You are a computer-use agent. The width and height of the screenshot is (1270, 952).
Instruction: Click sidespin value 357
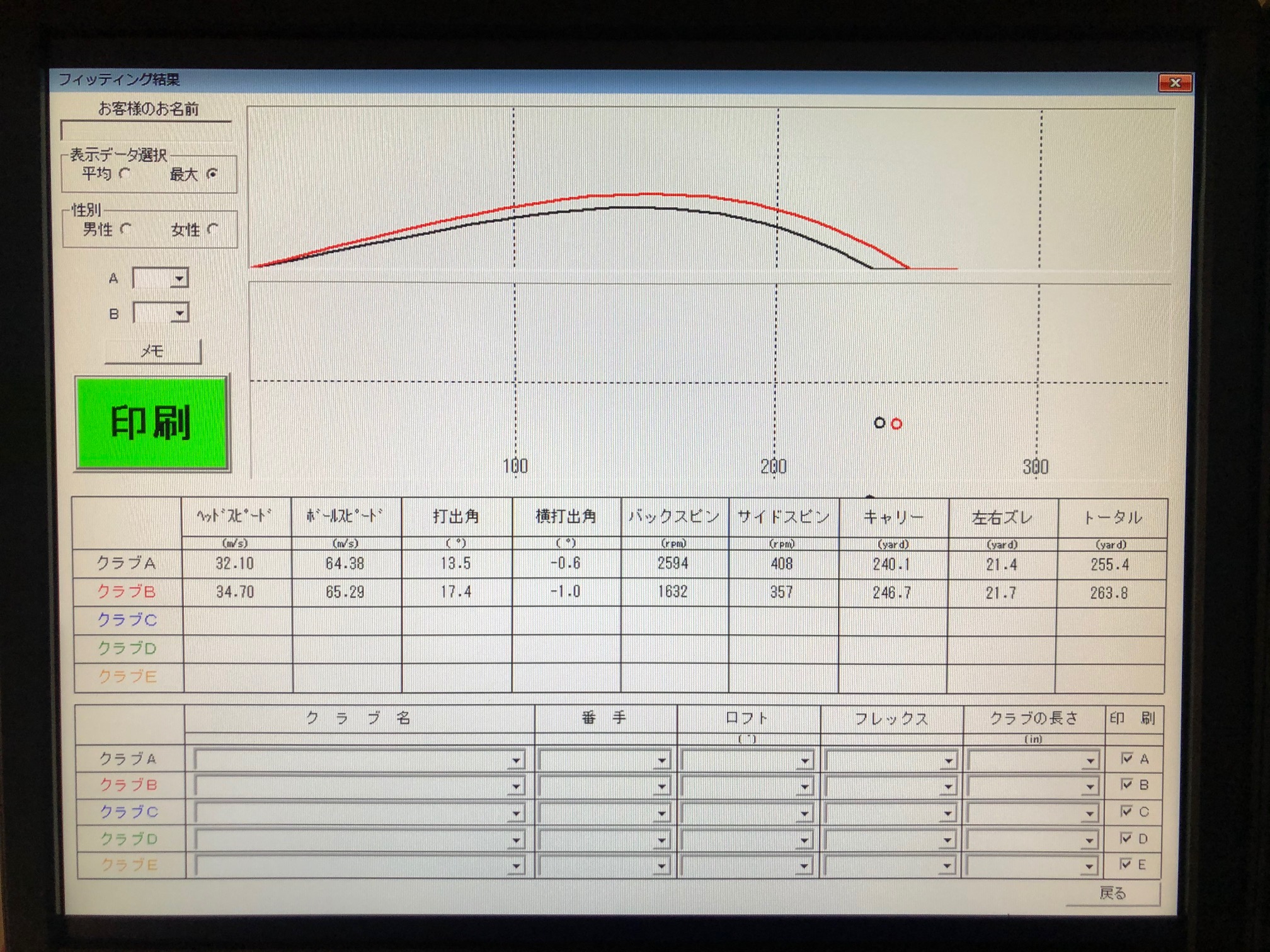(782, 592)
